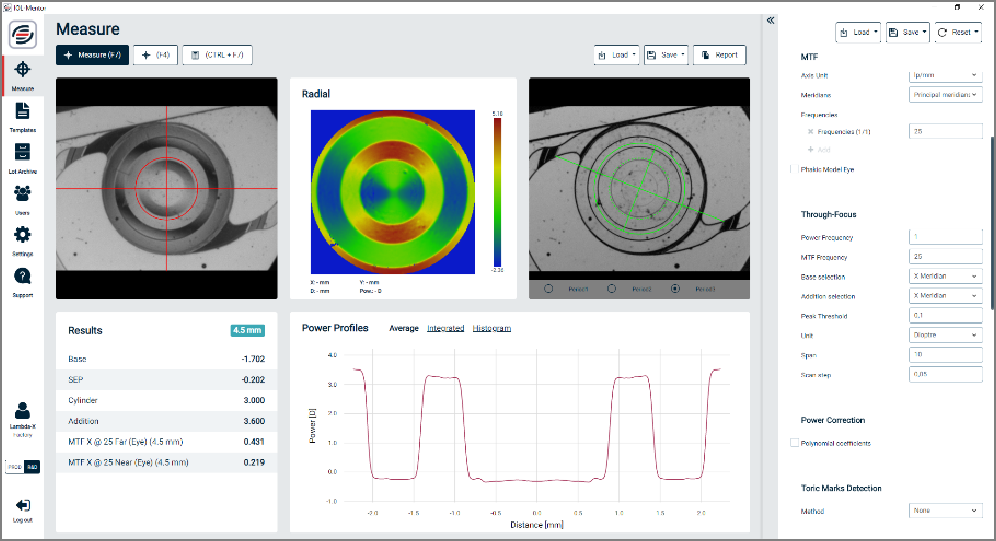Image resolution: width=996 pixels, height=541 pixels.
Task: Open the Toric Marks Method dropdown
Action: 946,511
